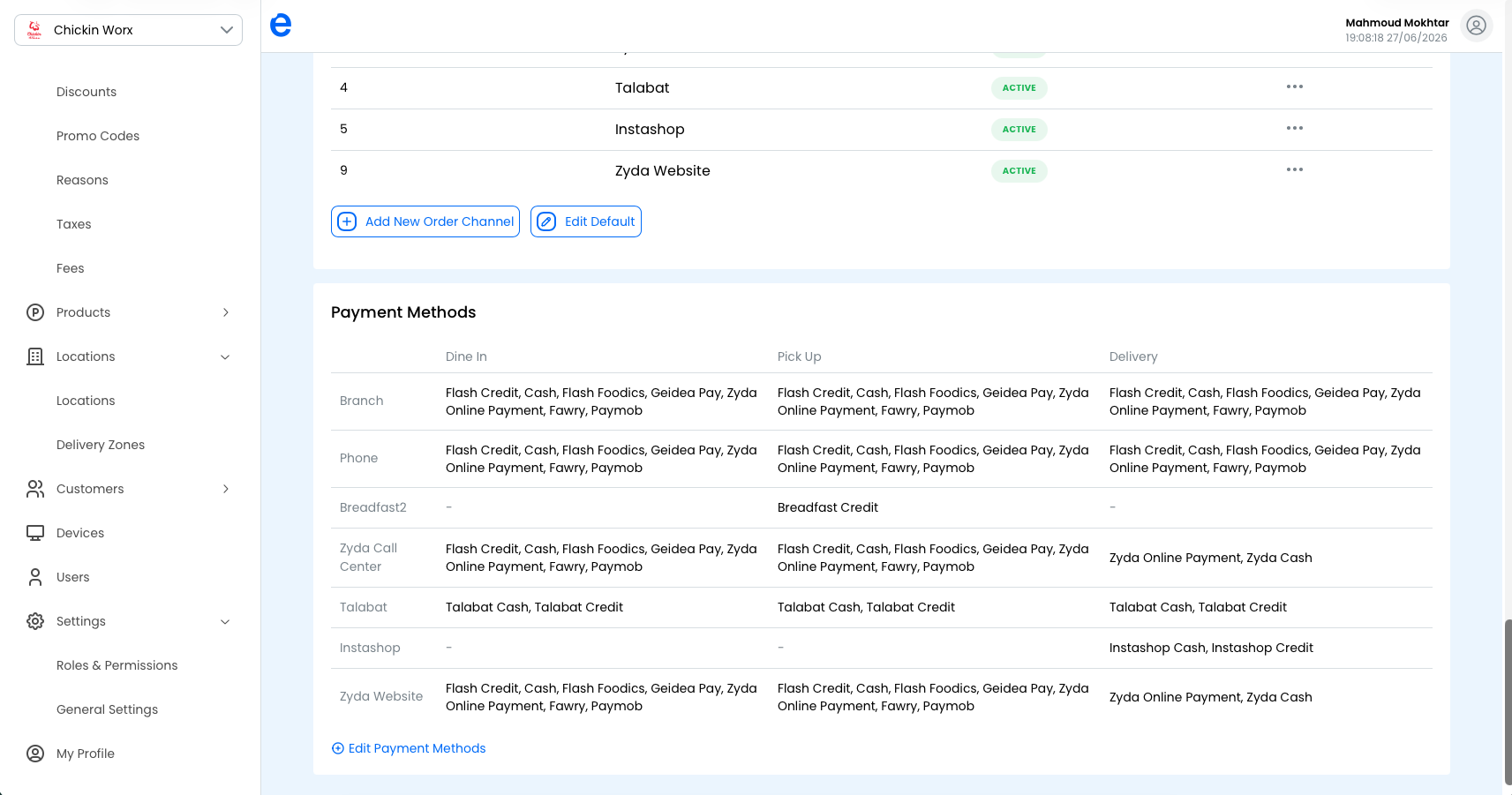The width and height of the screenshot is (1512, 795).
Task: Click the Chickin Worx brand logo icon
Action: (34, 30)
